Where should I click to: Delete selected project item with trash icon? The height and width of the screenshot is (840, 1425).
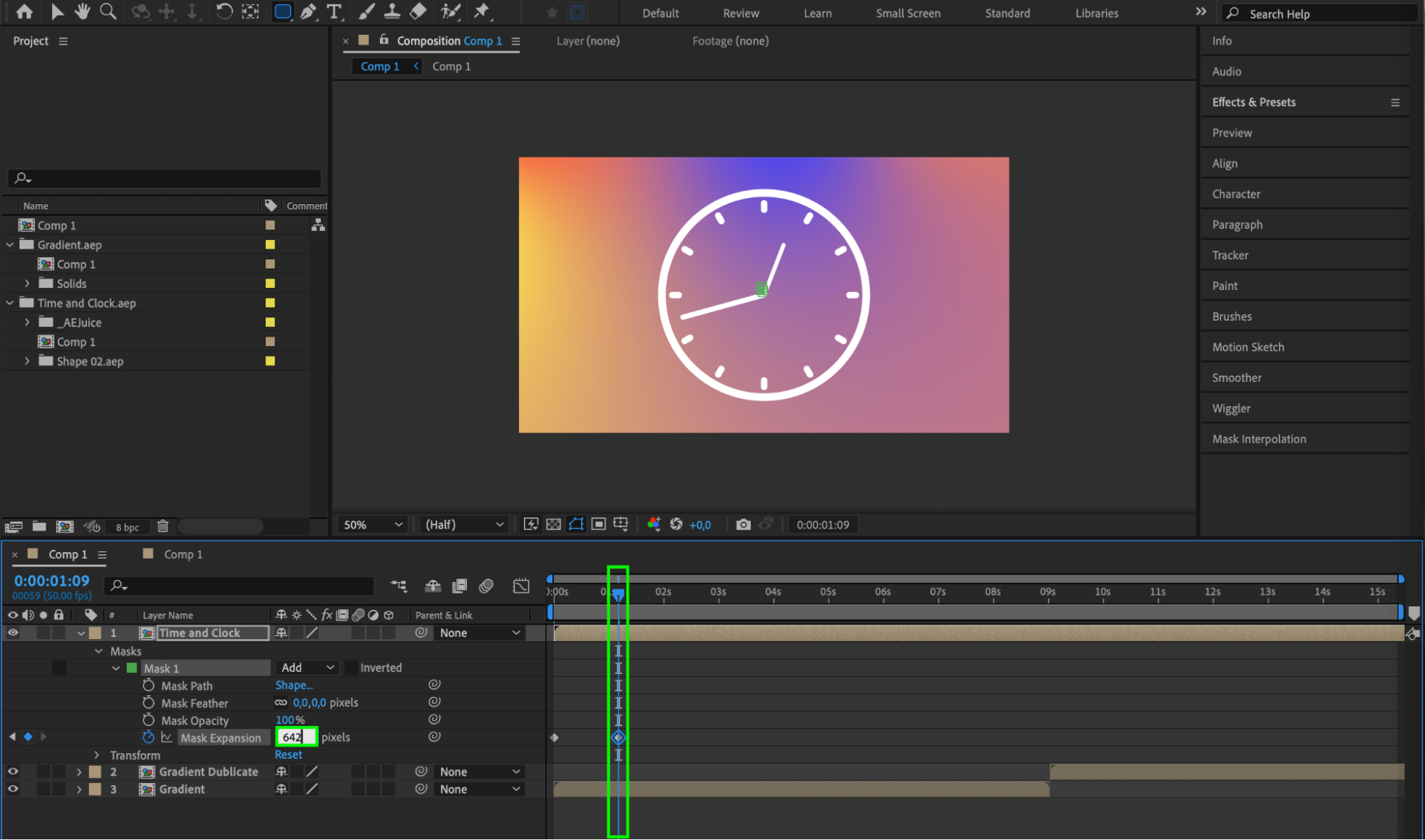[x=163, y=527]
